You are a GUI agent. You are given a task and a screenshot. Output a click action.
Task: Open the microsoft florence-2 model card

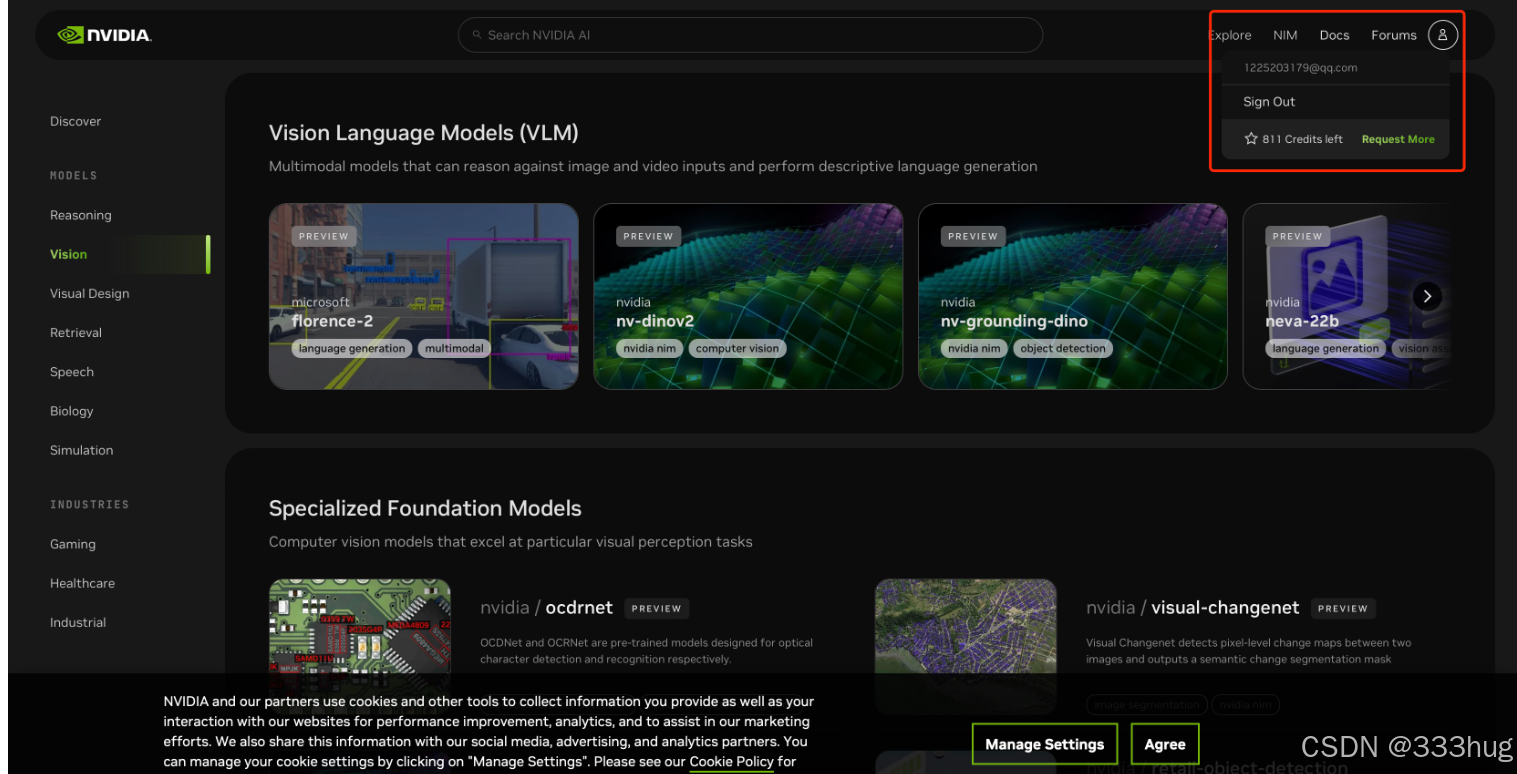click(424, 296)
